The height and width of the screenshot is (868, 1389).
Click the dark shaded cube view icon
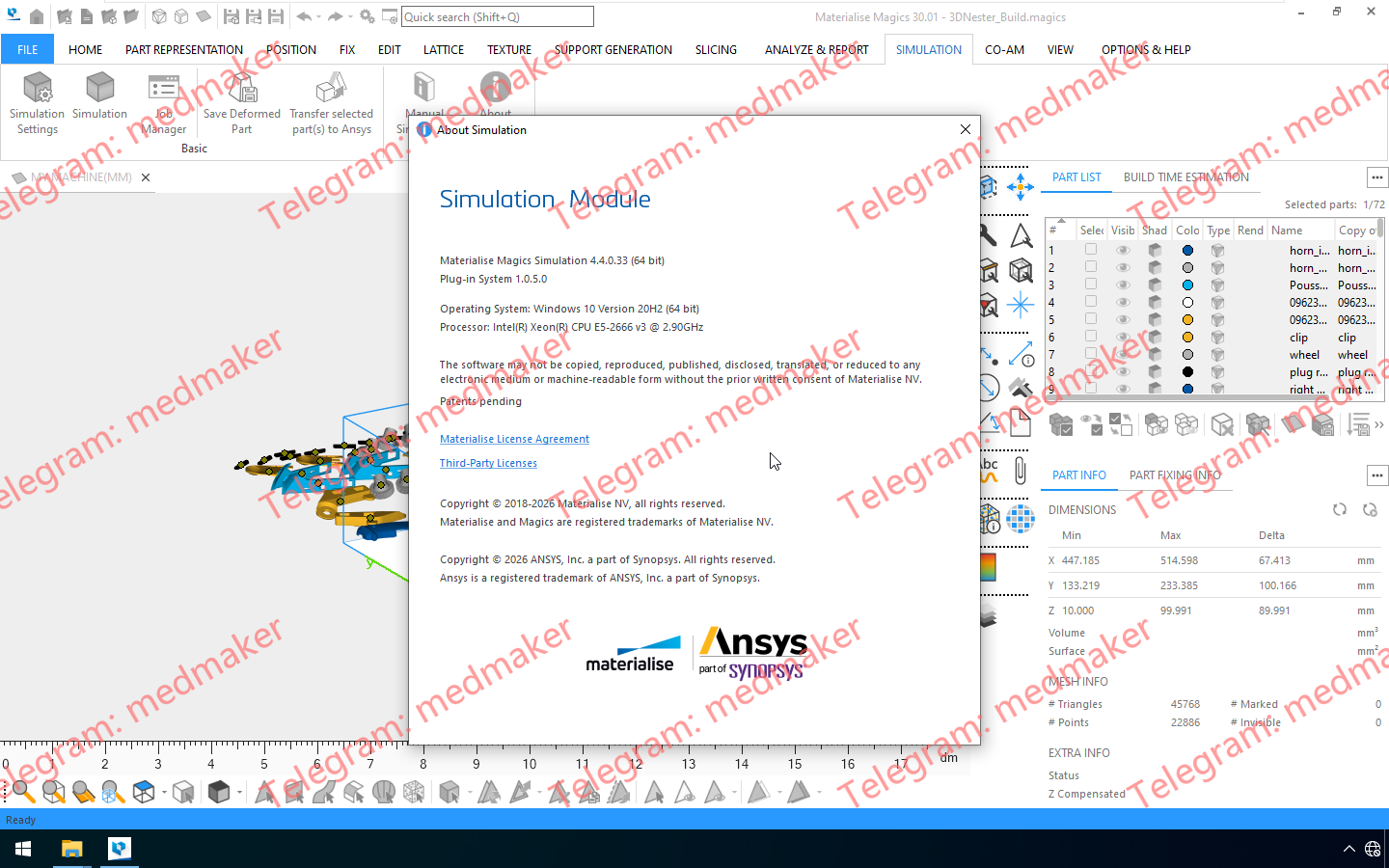coord(219,792)
